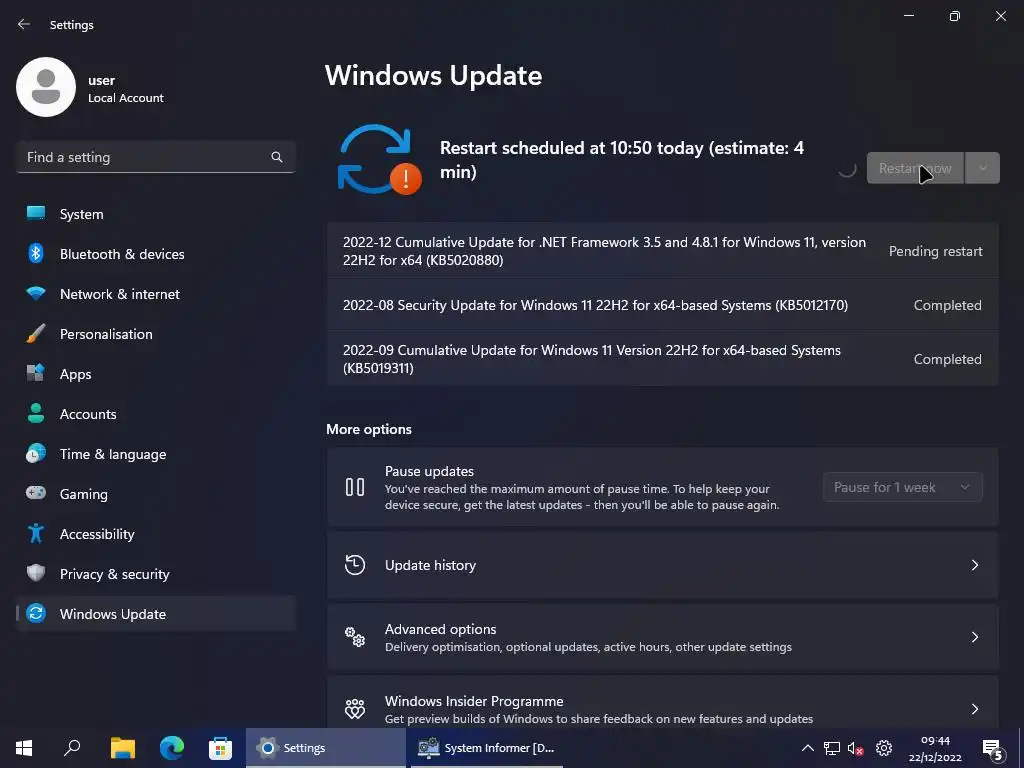The height and width of the screenshot is (768, 1024).
Task: Expand the dropdown arrow next to Restart now
Action: (982, 168)
